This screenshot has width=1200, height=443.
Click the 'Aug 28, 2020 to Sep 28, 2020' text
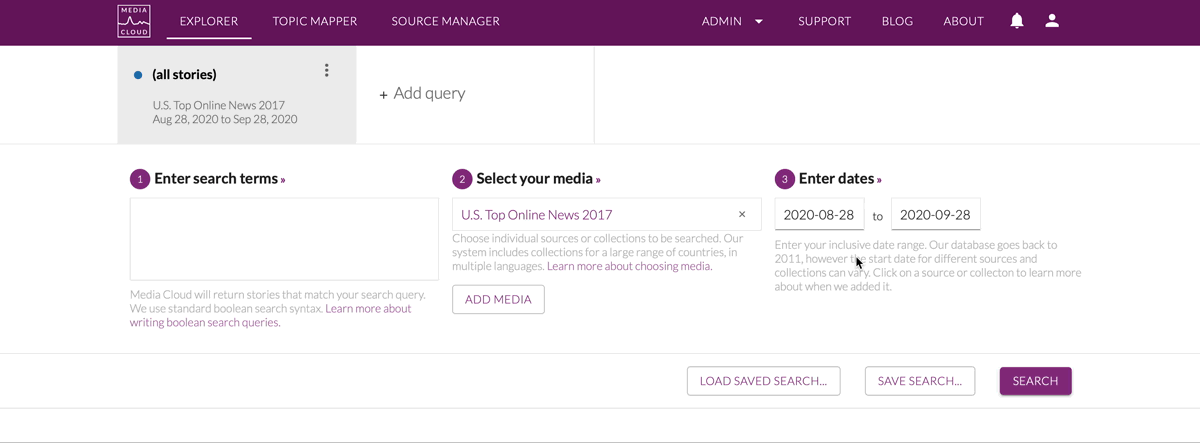tap(225, 119)
